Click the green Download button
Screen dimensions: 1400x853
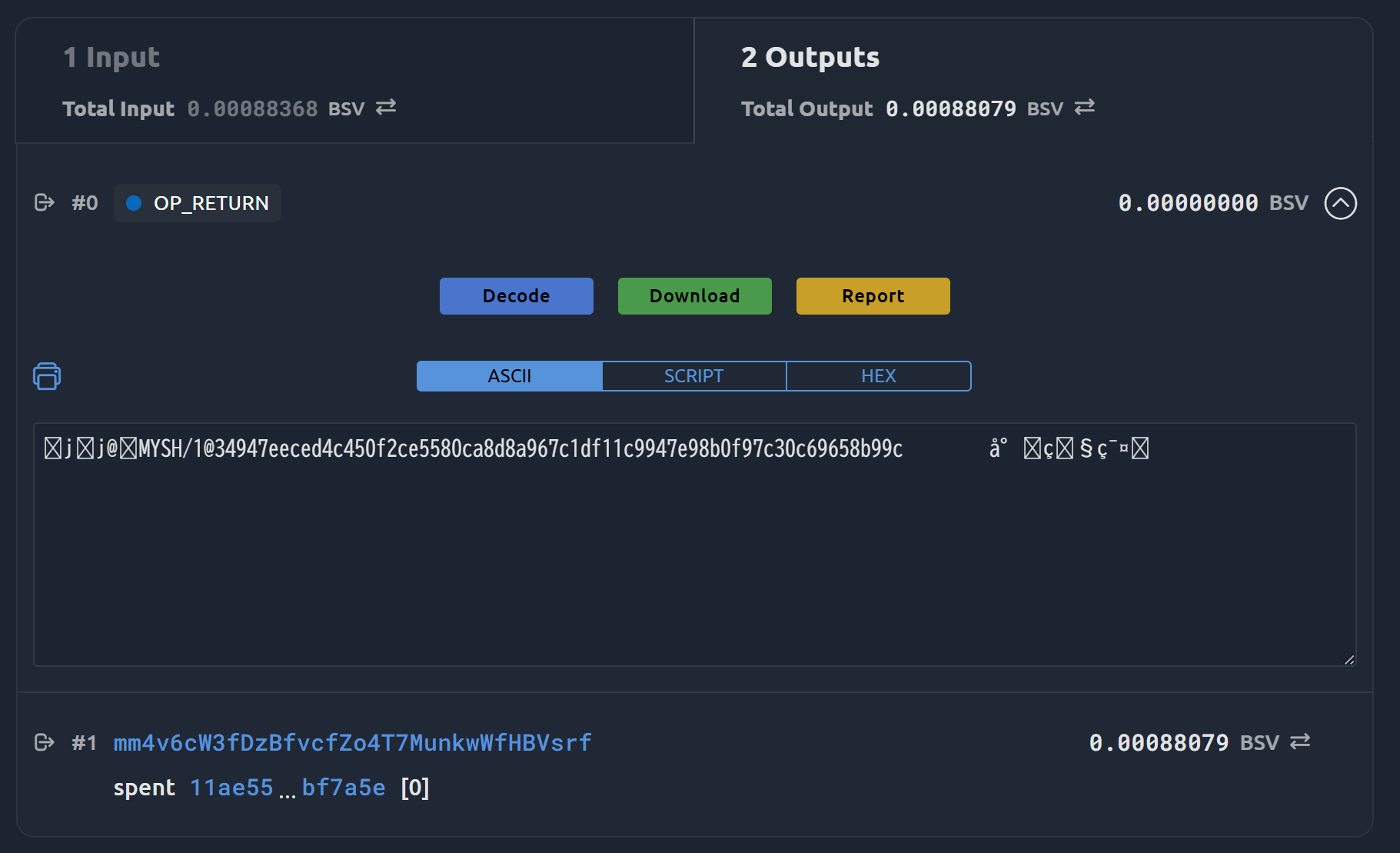coord(695,296)
